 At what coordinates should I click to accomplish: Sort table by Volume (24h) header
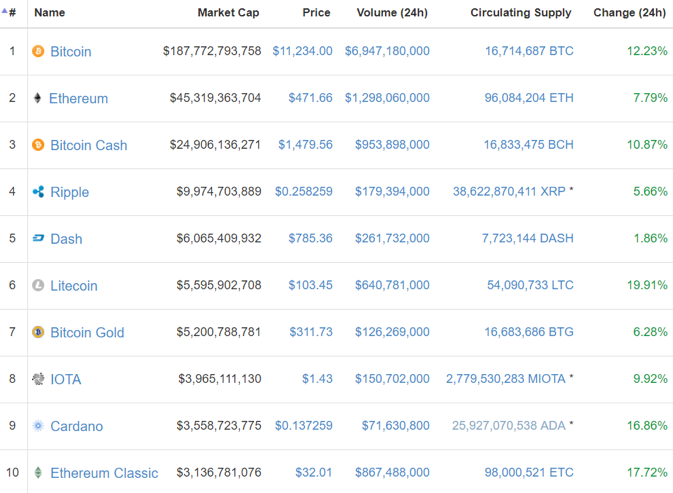pos(392,12)
